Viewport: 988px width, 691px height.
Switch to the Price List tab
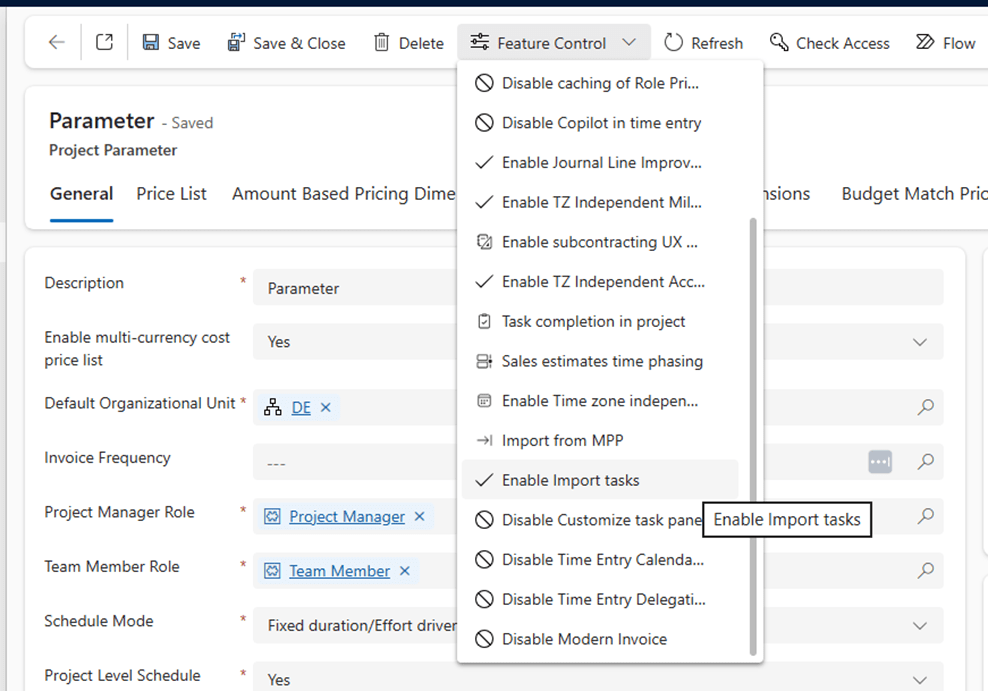tap(171, 194)
